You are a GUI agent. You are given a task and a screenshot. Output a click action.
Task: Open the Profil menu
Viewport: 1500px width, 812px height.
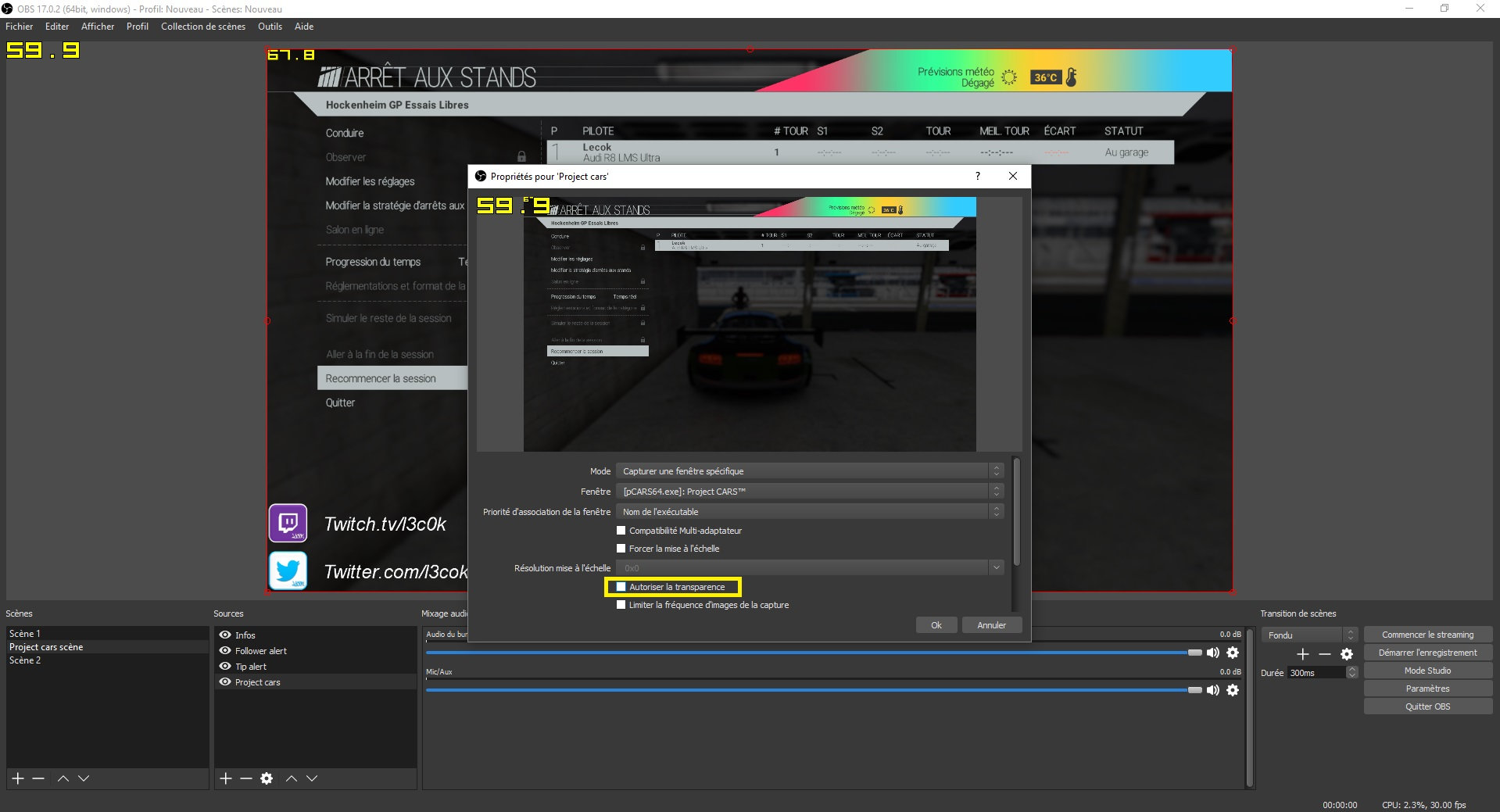[138, 27]
